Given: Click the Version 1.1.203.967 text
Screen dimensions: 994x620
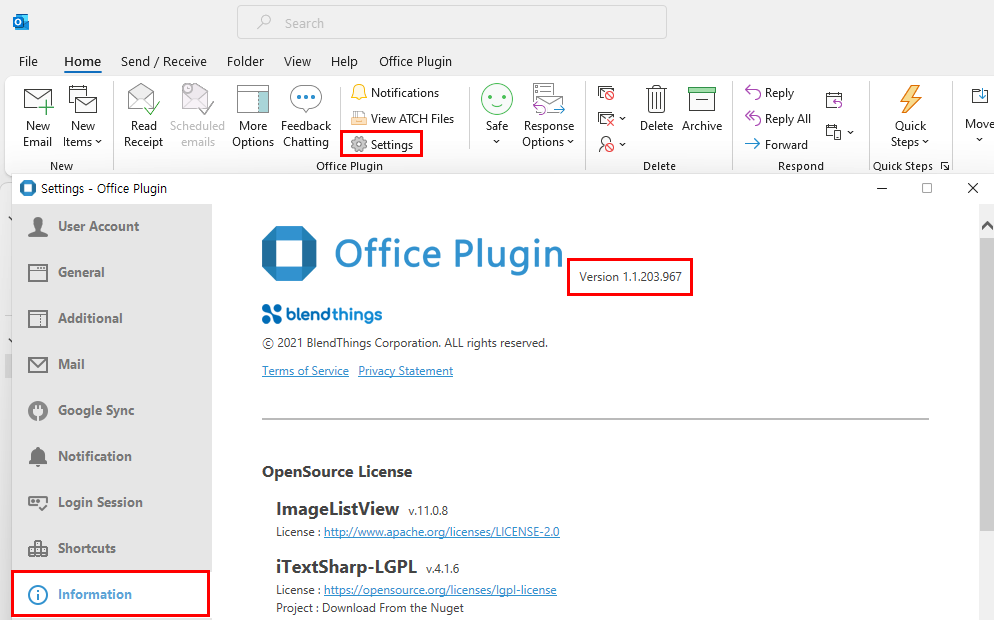Looking at the screenshot, I should pos(630,277).
